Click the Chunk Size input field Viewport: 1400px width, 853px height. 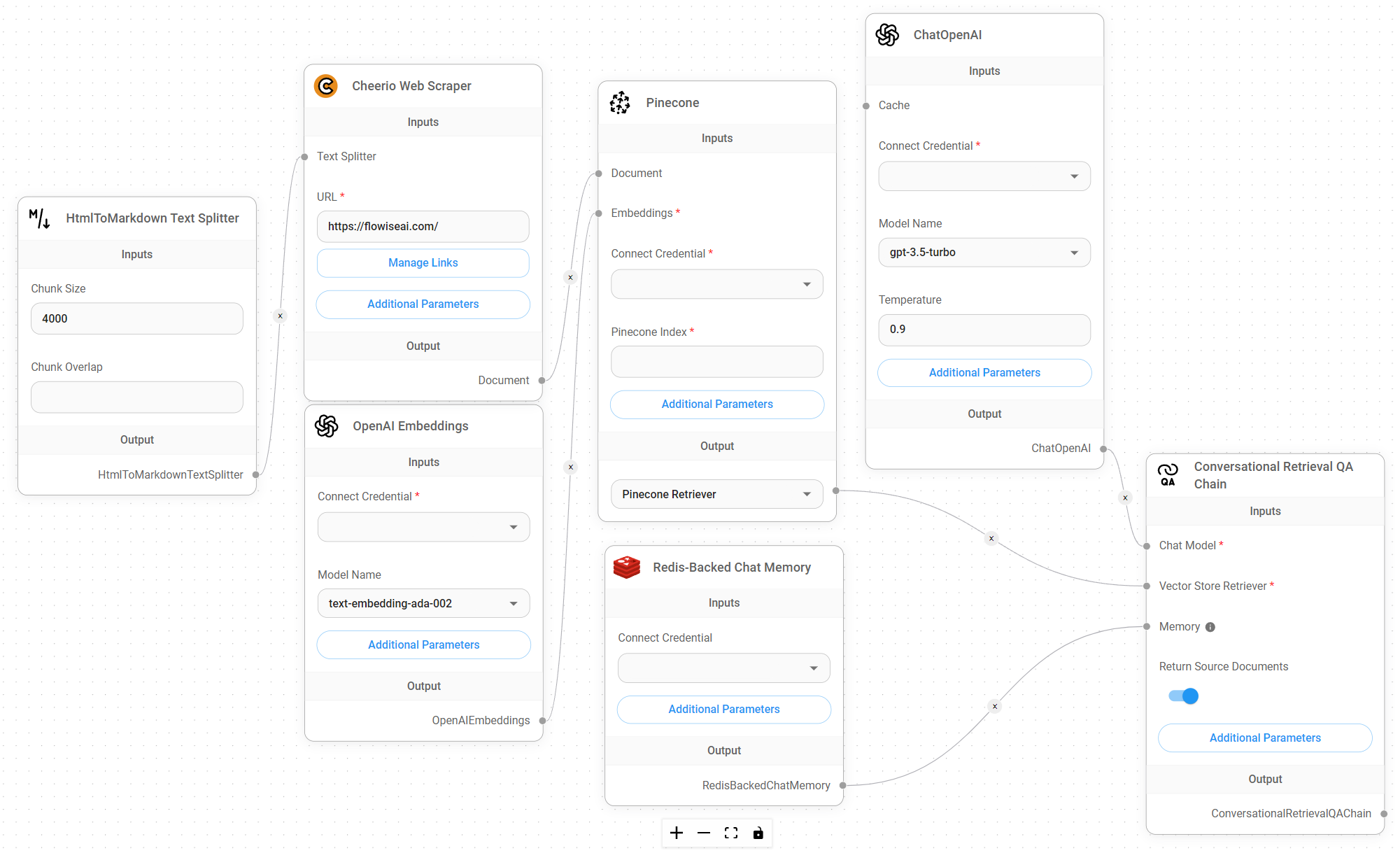pyautogui.click(x=136, y=319)
